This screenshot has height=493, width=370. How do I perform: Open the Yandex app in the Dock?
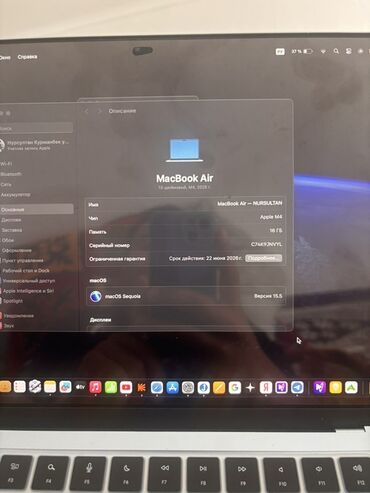266,388
